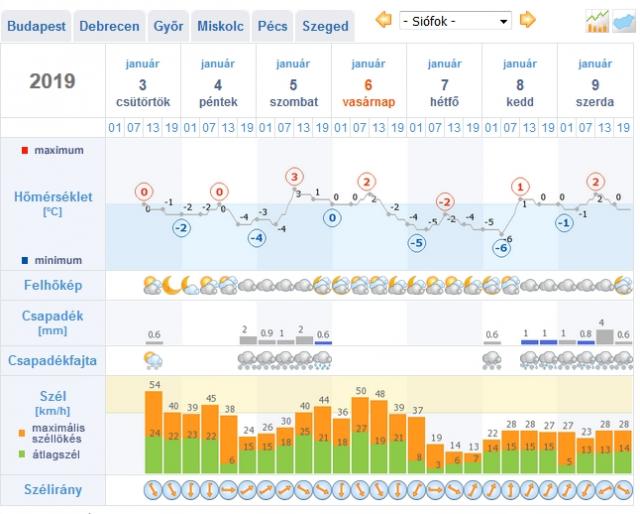Click the first Szélirány wind arrow icon
The image size is (640, 514).
point(153,490)
